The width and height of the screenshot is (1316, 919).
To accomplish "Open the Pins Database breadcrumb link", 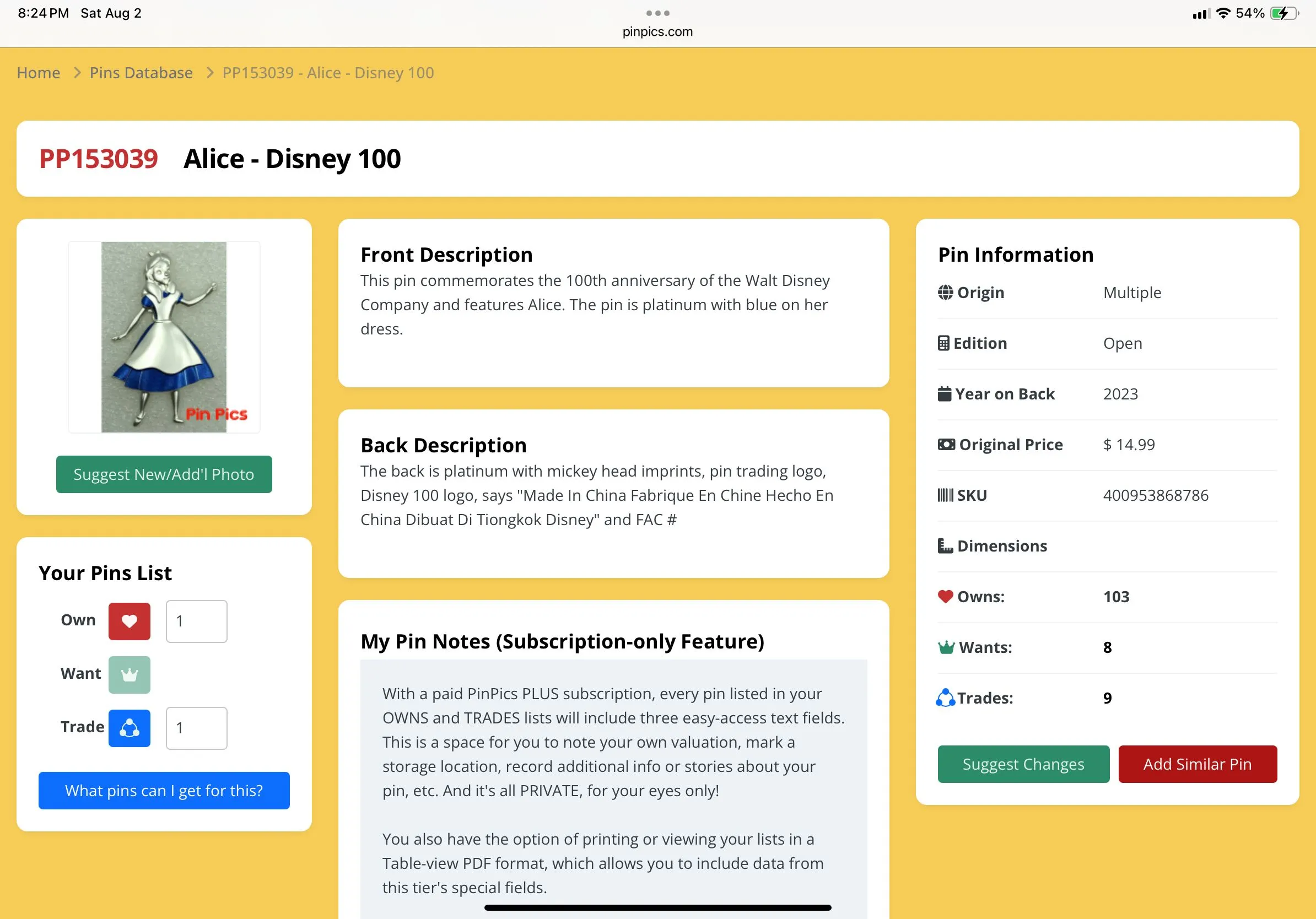I will 141,73.
